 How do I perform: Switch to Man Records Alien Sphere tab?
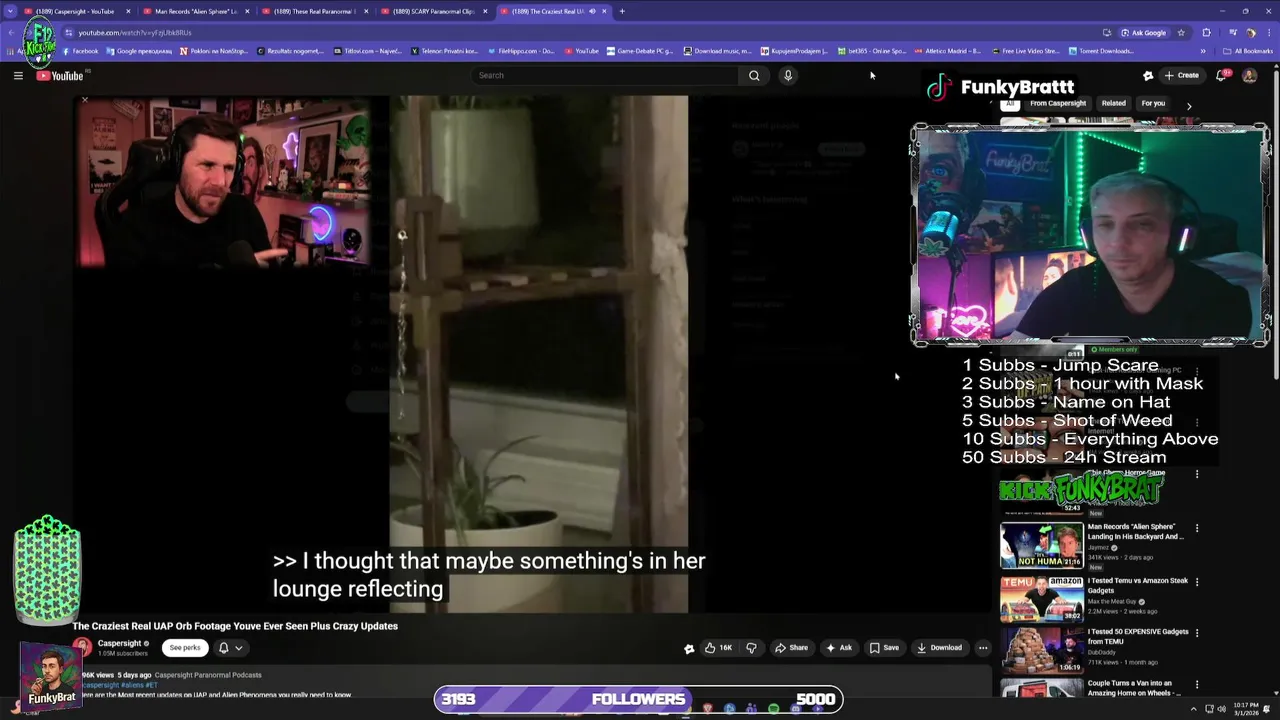(196, 11)
